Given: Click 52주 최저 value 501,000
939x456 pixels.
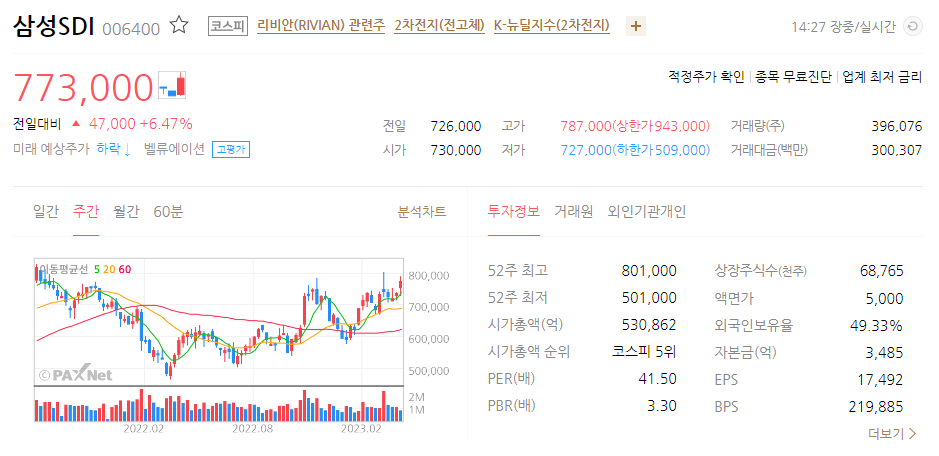Looking at the screenshot, I should pyautogui.click(x=649, y=298).
